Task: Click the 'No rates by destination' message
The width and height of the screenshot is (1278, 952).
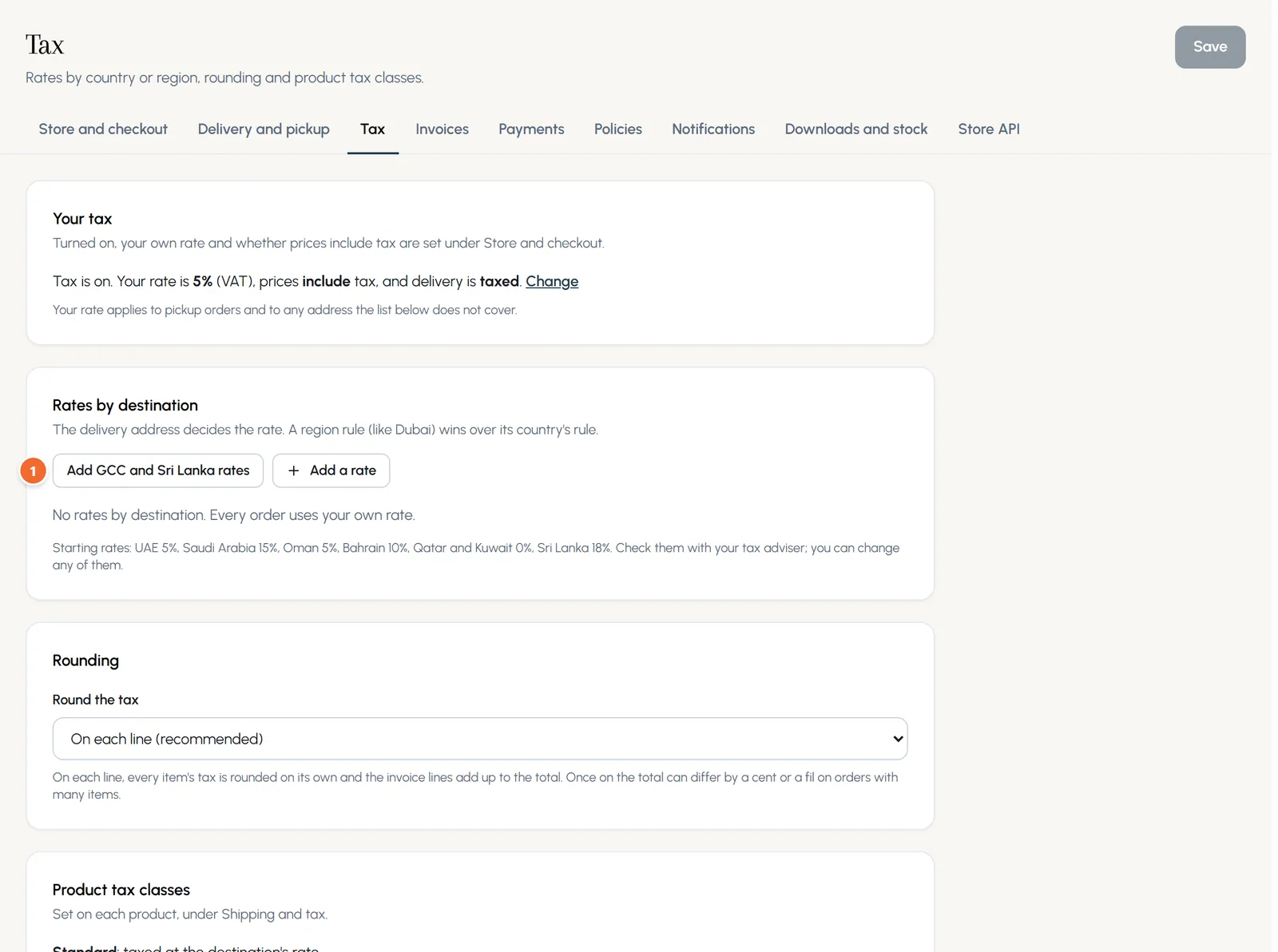Action: click(x=234, y=515)
